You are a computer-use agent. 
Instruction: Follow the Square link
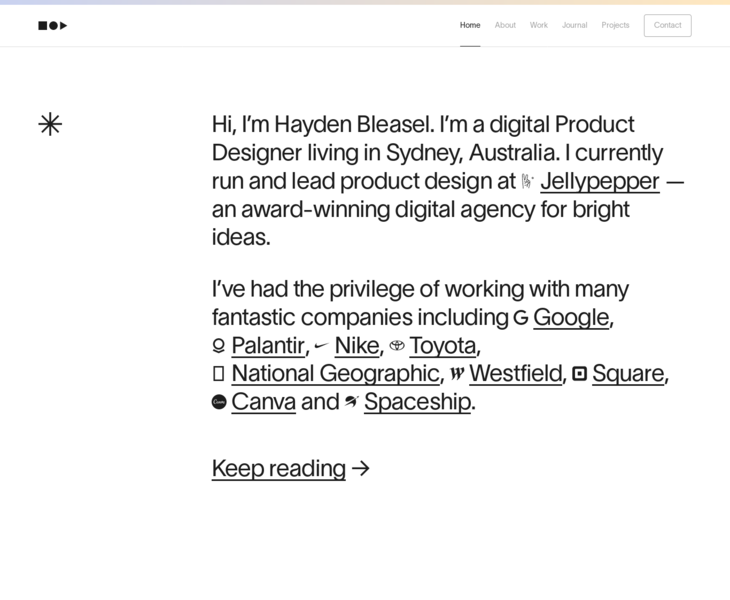click(628, 374)
